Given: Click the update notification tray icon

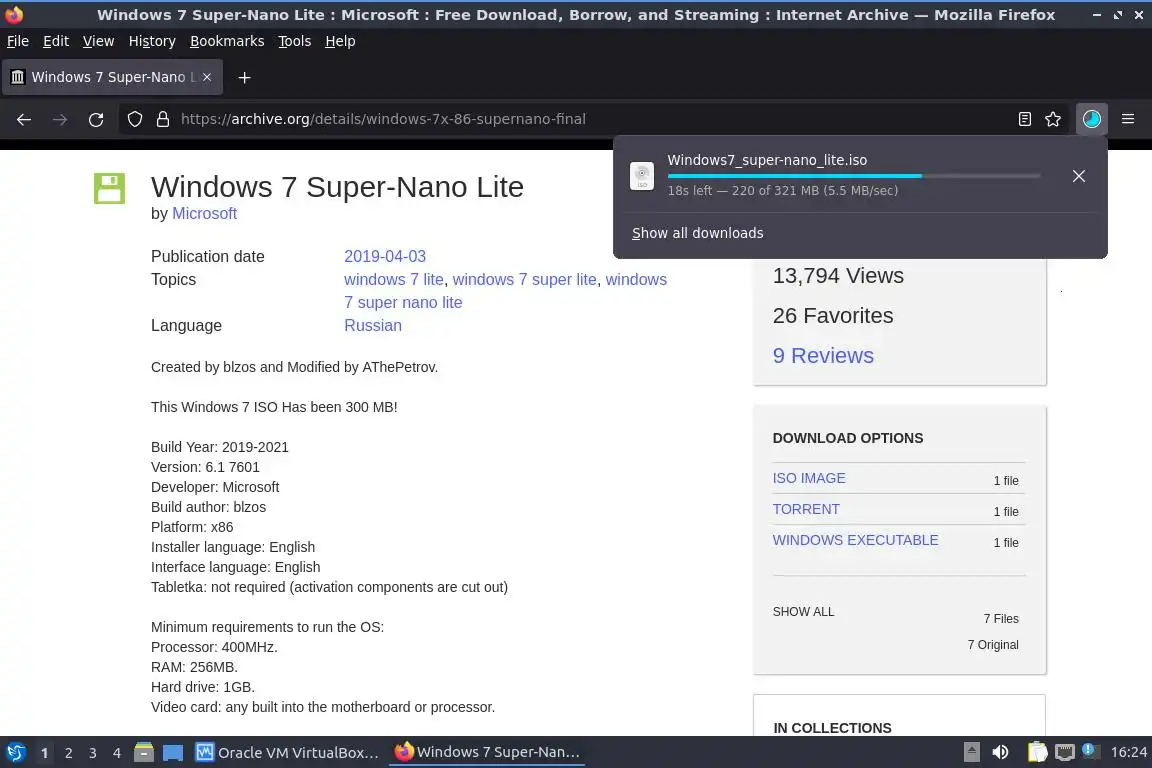Looking at the screenshot, I should click(1090, 750).
